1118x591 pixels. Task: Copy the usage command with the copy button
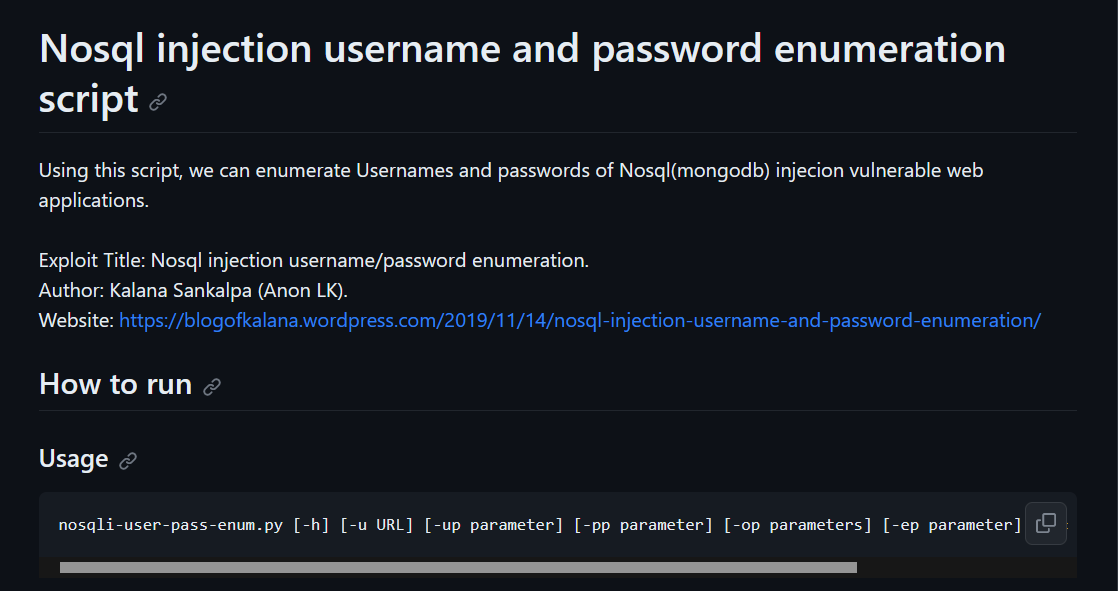tap(1045, 523)
